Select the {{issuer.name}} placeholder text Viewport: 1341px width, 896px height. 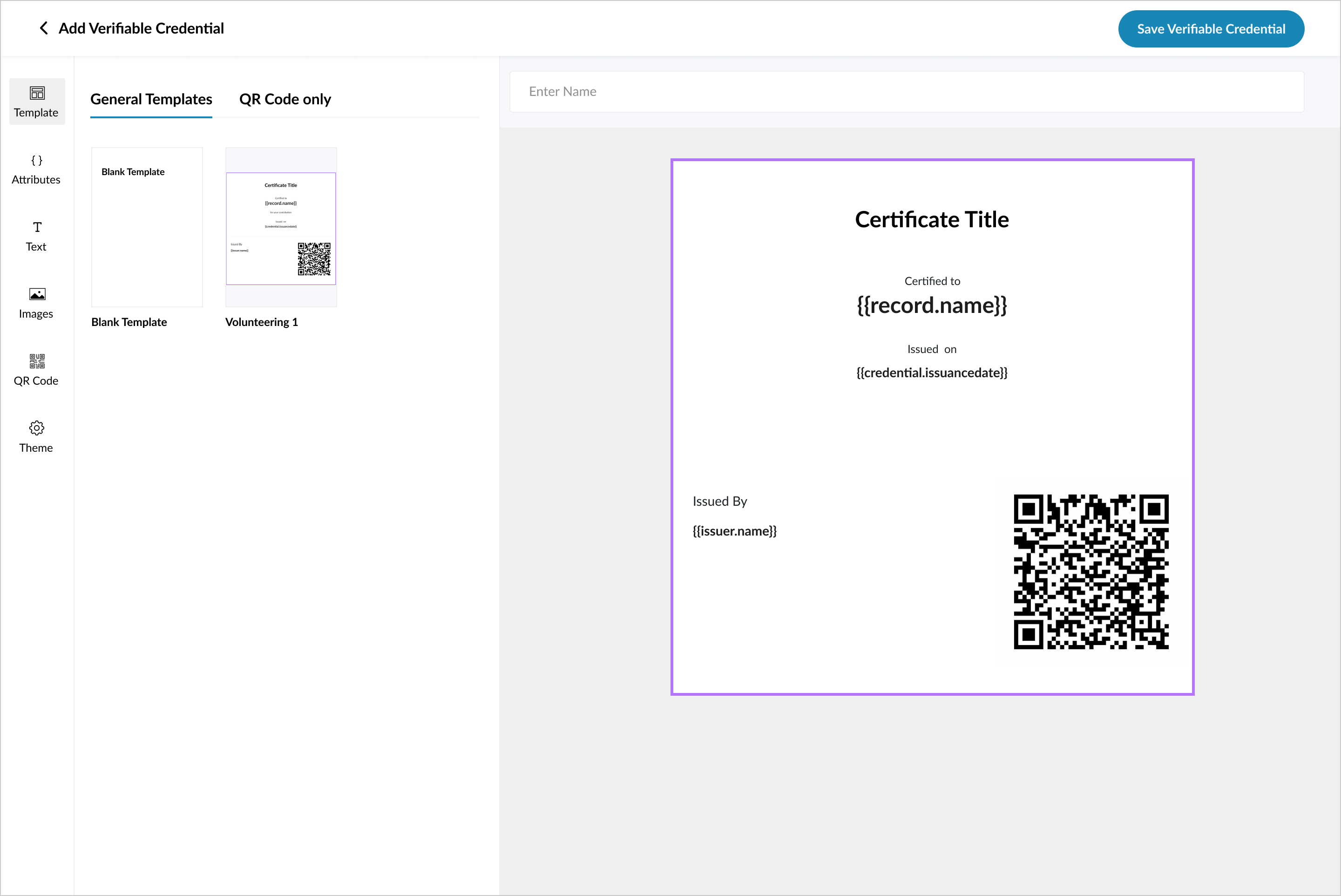(734, 531)
